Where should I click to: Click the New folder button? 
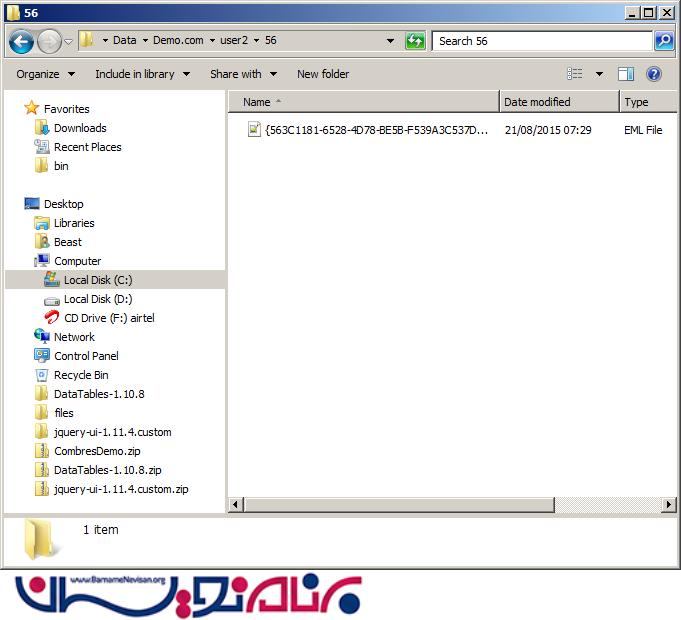(x=323, y=74)
